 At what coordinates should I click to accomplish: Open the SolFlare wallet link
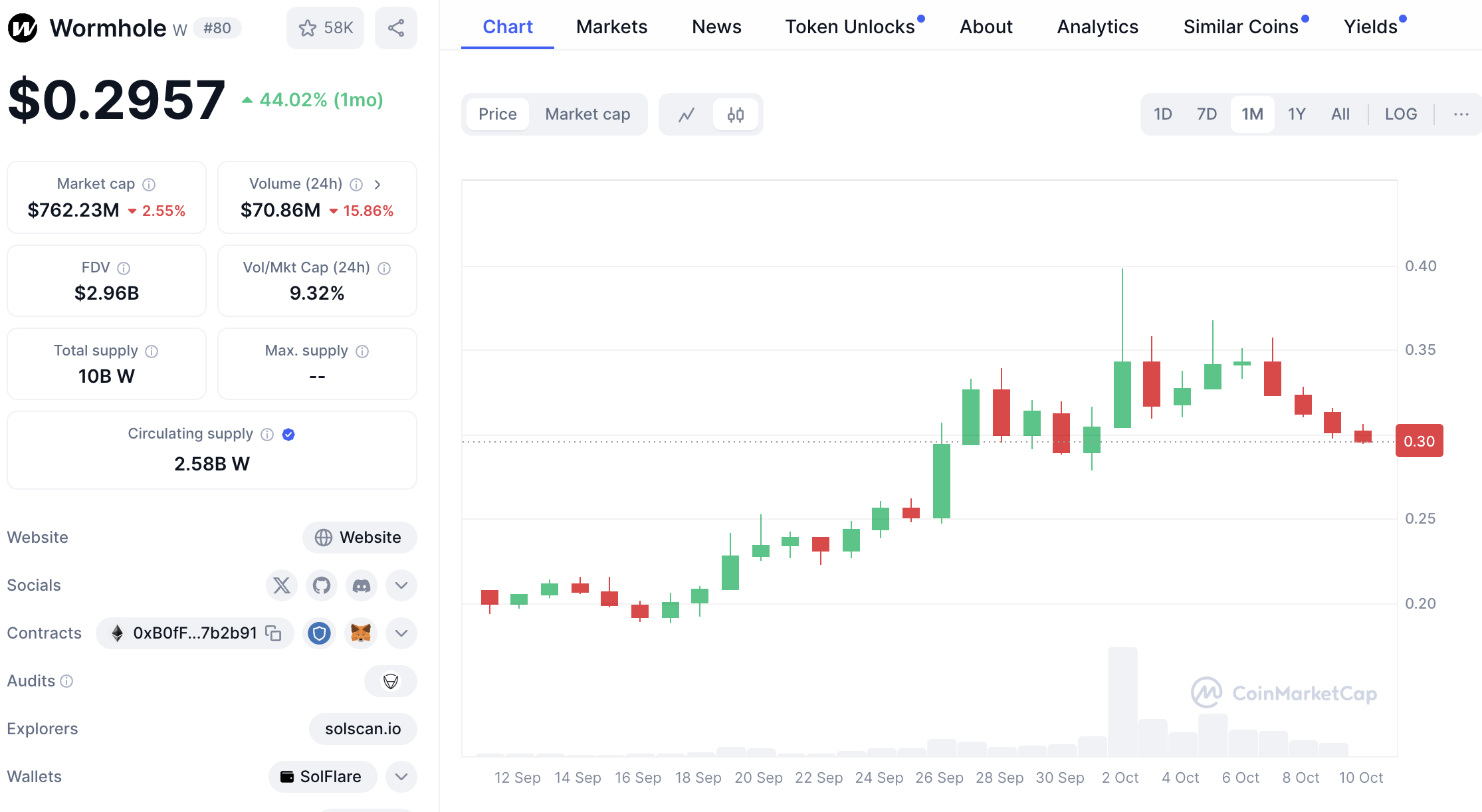tap(322, 777)
